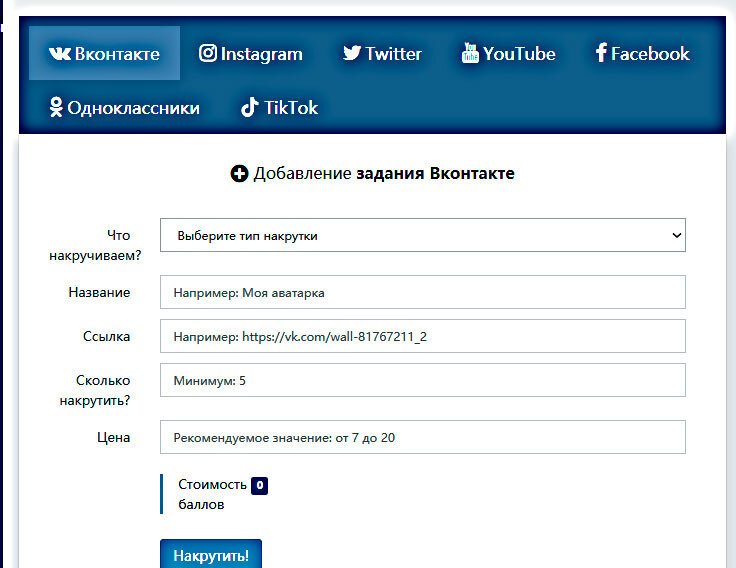Image resolution: width=736 pixels, height=568 pixels.
Task: Switch to the Вконтакте tab
Action: coord(104,53)
